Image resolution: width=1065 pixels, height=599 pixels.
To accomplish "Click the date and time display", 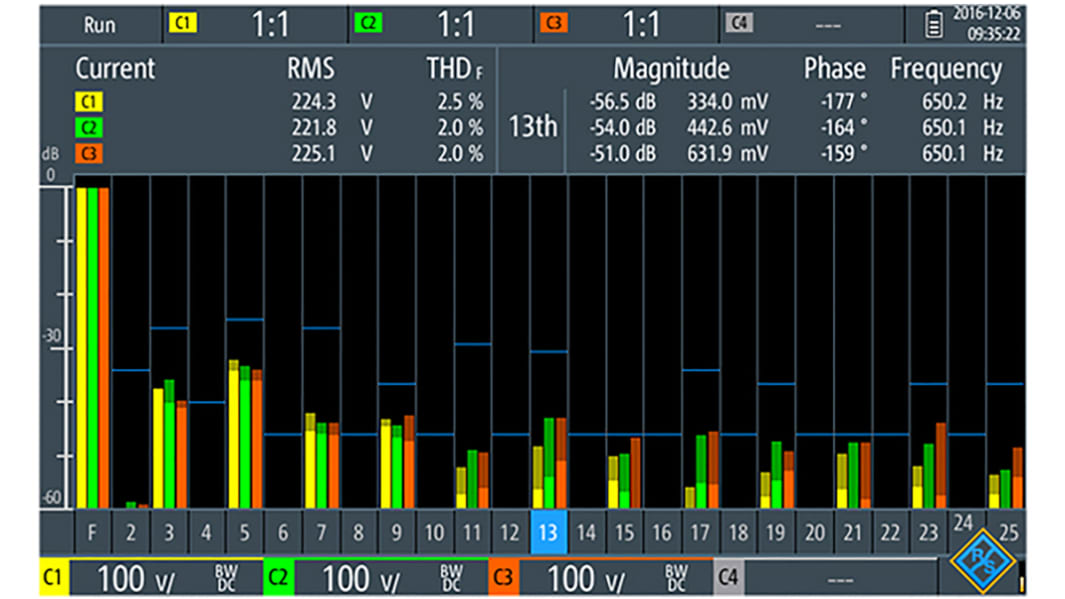I will tap(986, 24).
